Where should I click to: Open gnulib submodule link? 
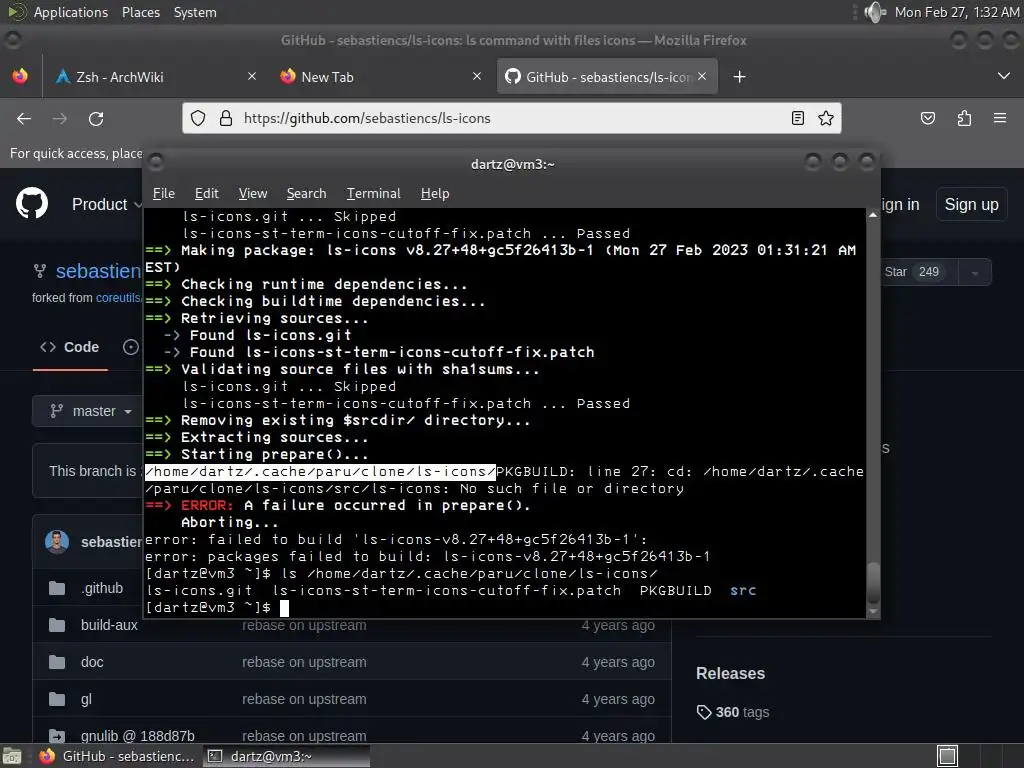coord(138,736)
